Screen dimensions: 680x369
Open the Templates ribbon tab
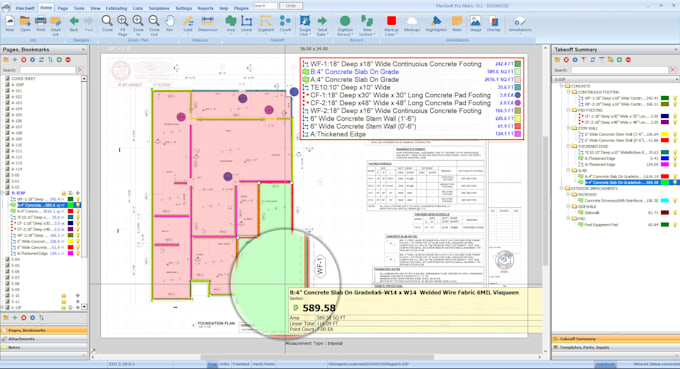point(159,8)
